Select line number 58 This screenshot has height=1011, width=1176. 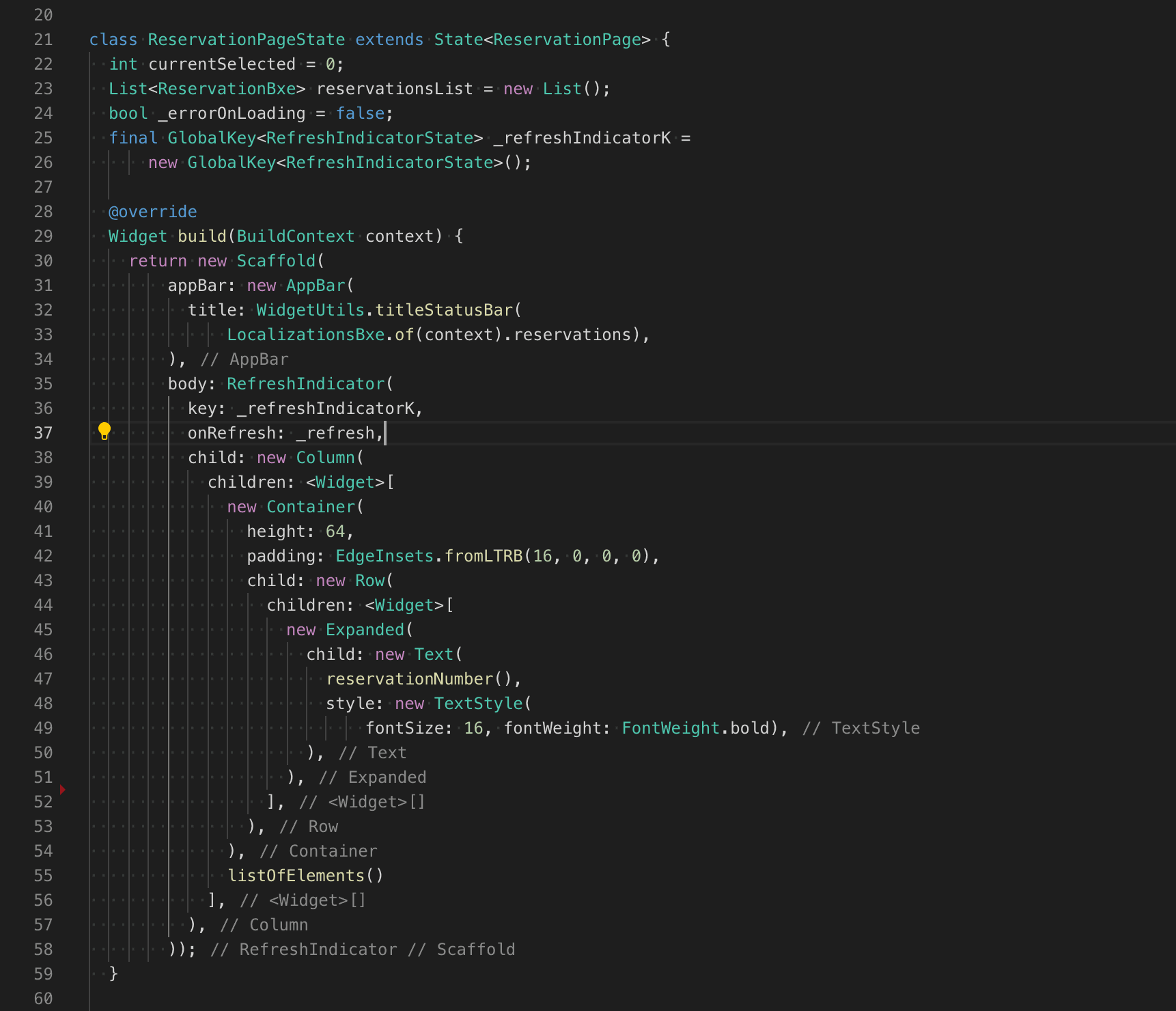(x=43, y=949)
